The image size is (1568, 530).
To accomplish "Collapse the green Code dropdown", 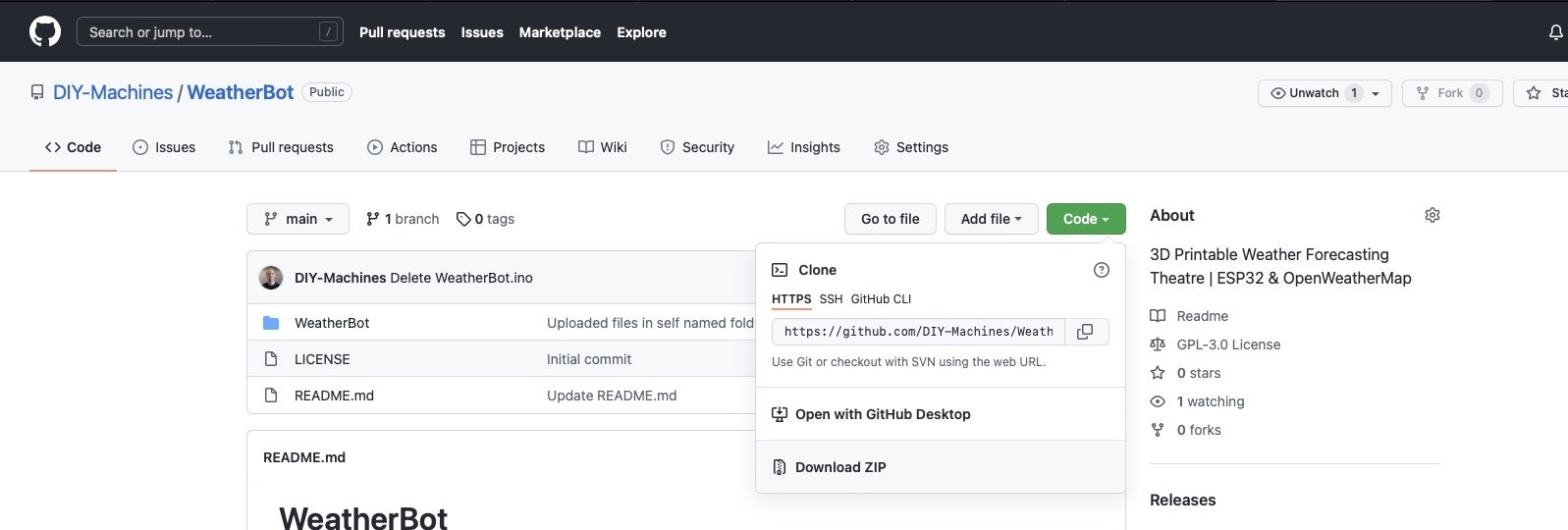I will [1085, 219].
